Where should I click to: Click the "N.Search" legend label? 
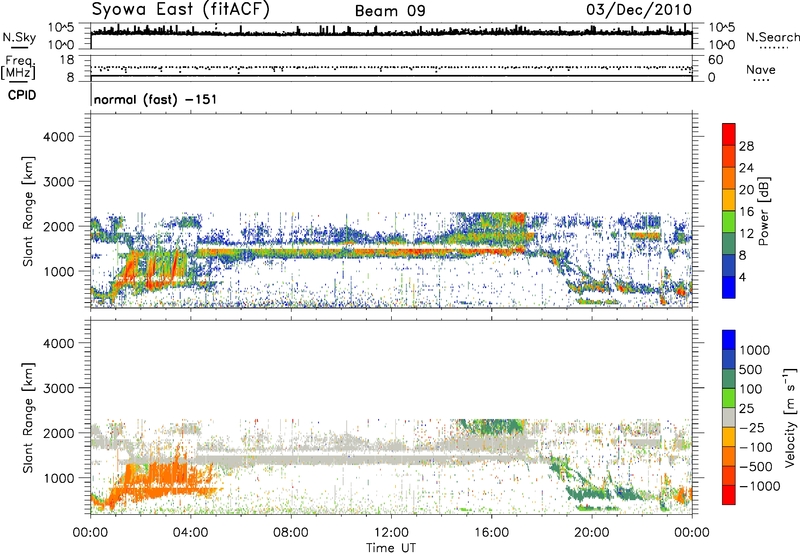click(x=772, y=37)
